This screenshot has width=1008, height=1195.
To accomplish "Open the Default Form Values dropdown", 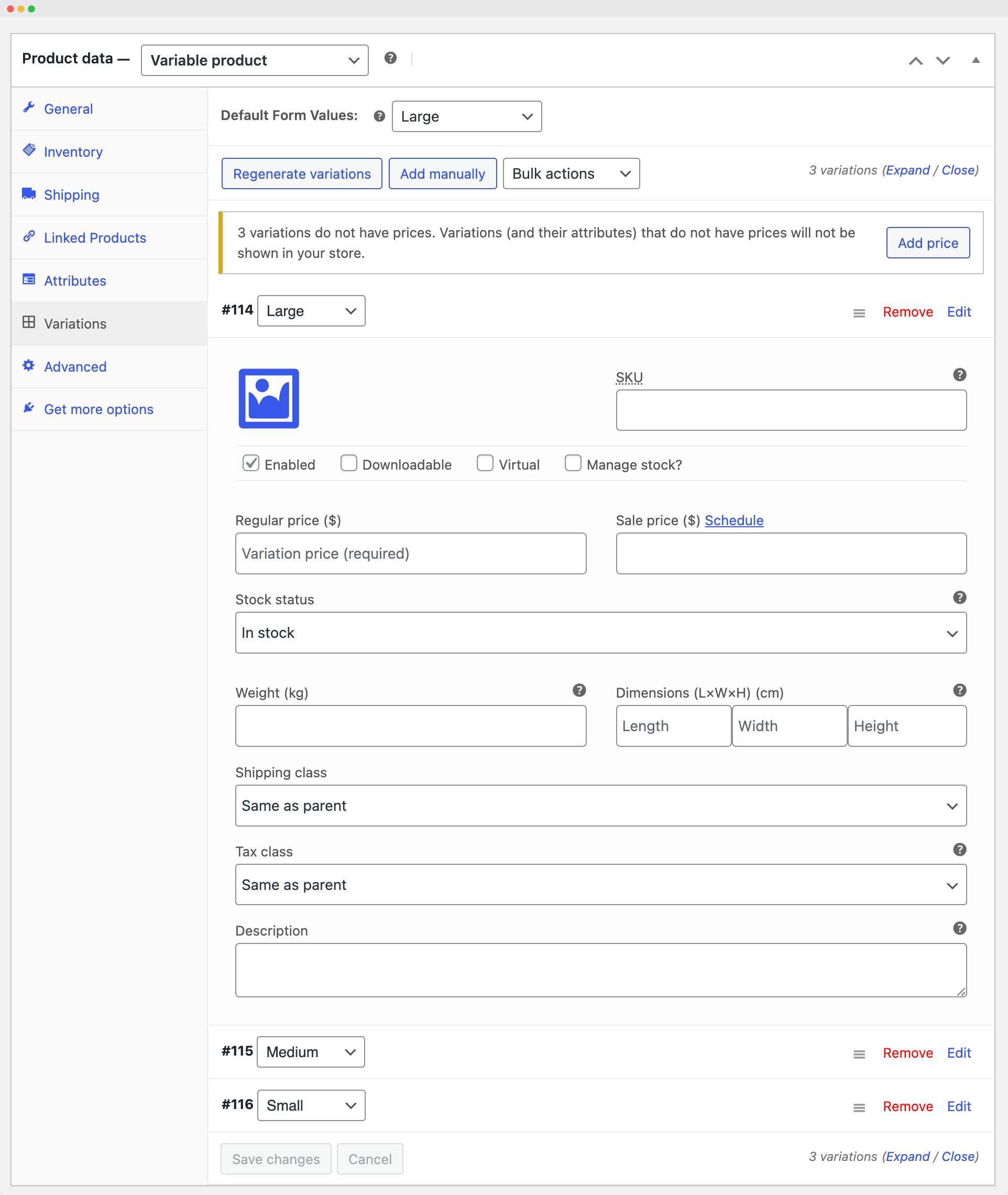I will coord(466,116).
